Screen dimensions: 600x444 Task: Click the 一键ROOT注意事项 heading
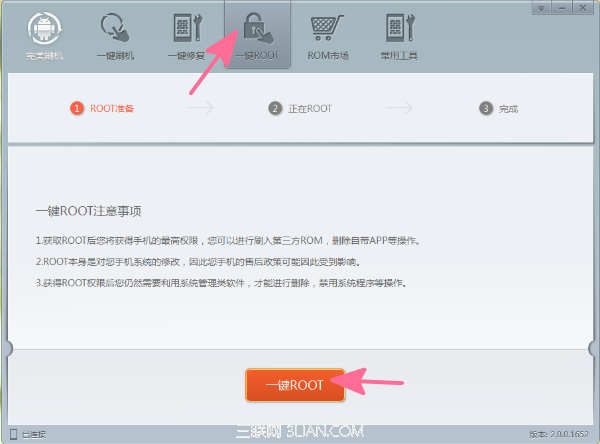pos(88,211)
